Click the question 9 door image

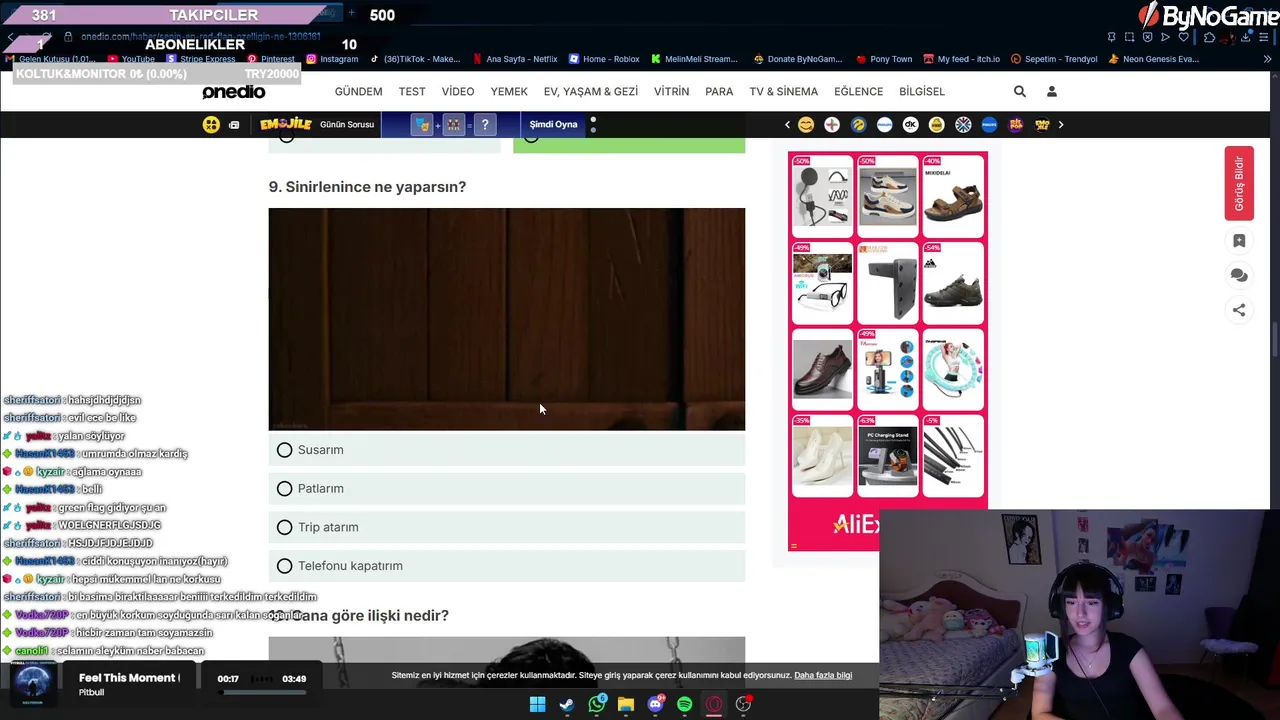[x=507, y=319]
